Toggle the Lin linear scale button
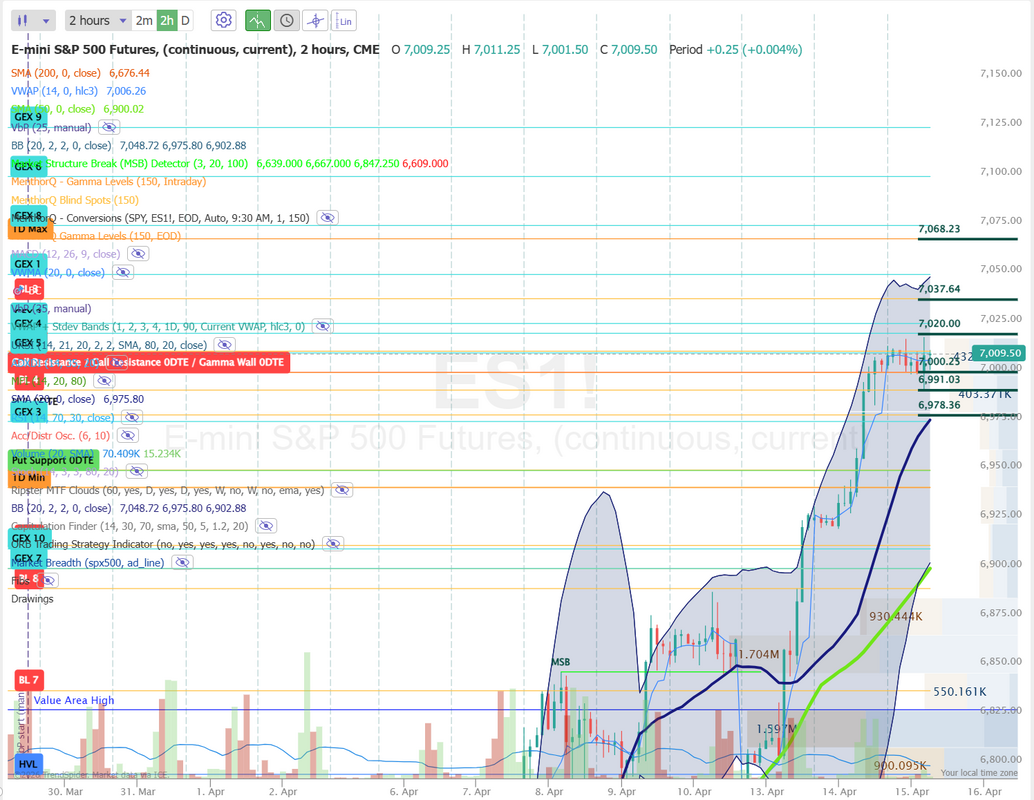 (x=345, y=20)
